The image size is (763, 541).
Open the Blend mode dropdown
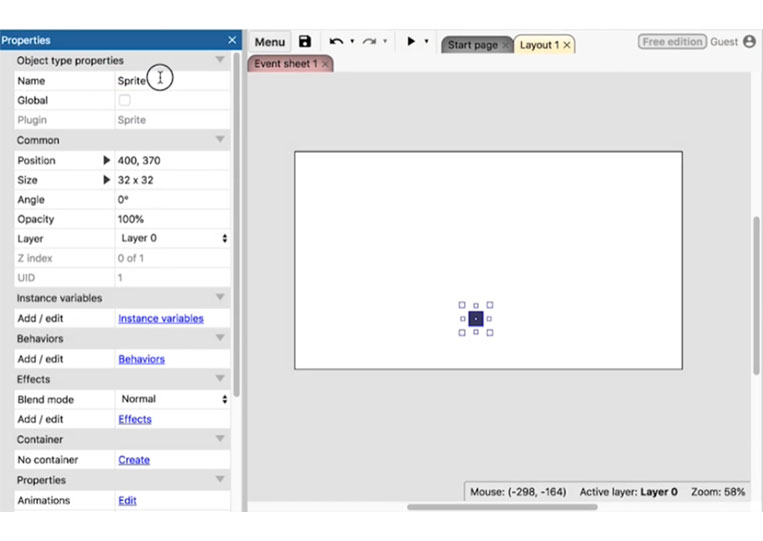[x=172, y=399]
